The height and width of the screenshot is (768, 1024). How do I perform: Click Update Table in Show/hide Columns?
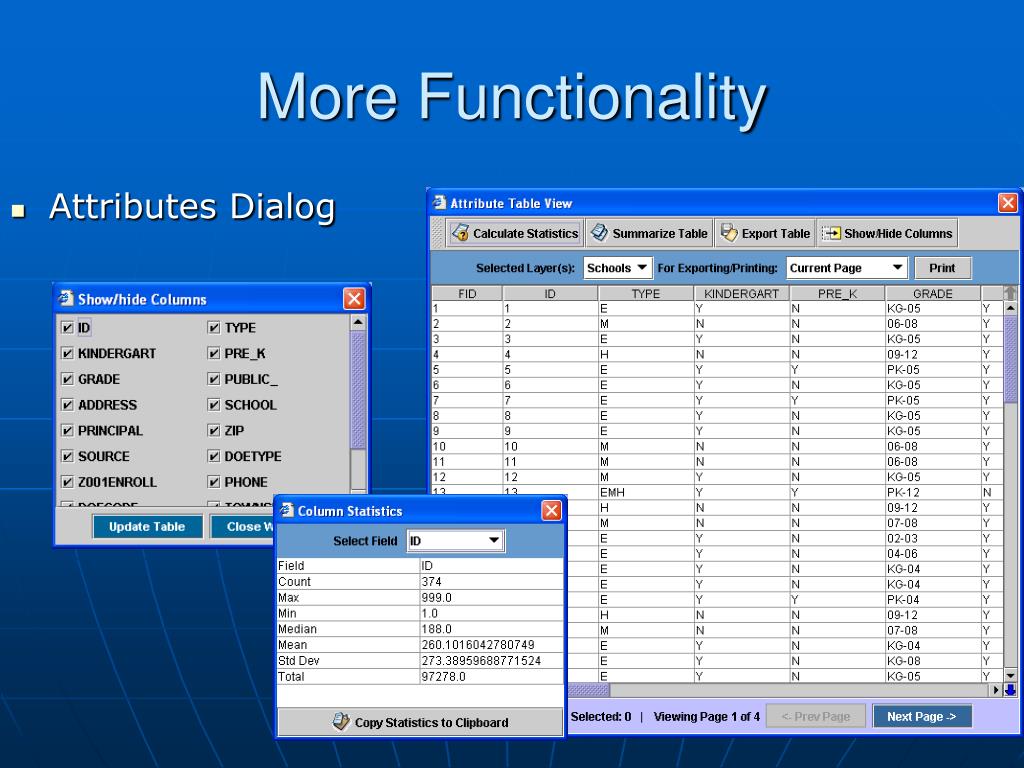coord(147,526)
